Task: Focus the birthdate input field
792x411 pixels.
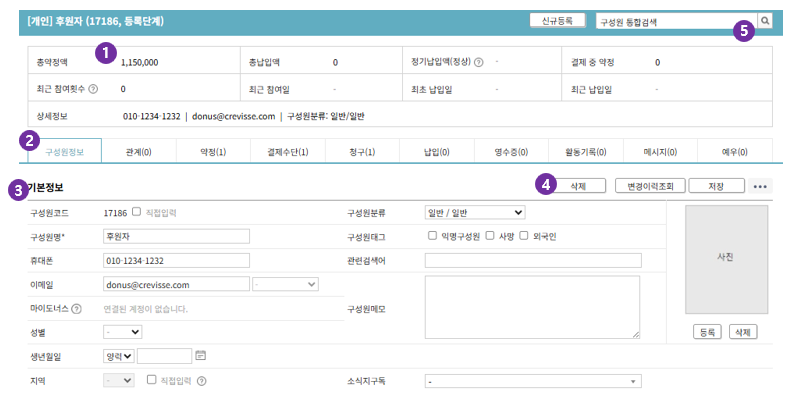Action: [165, 356]
